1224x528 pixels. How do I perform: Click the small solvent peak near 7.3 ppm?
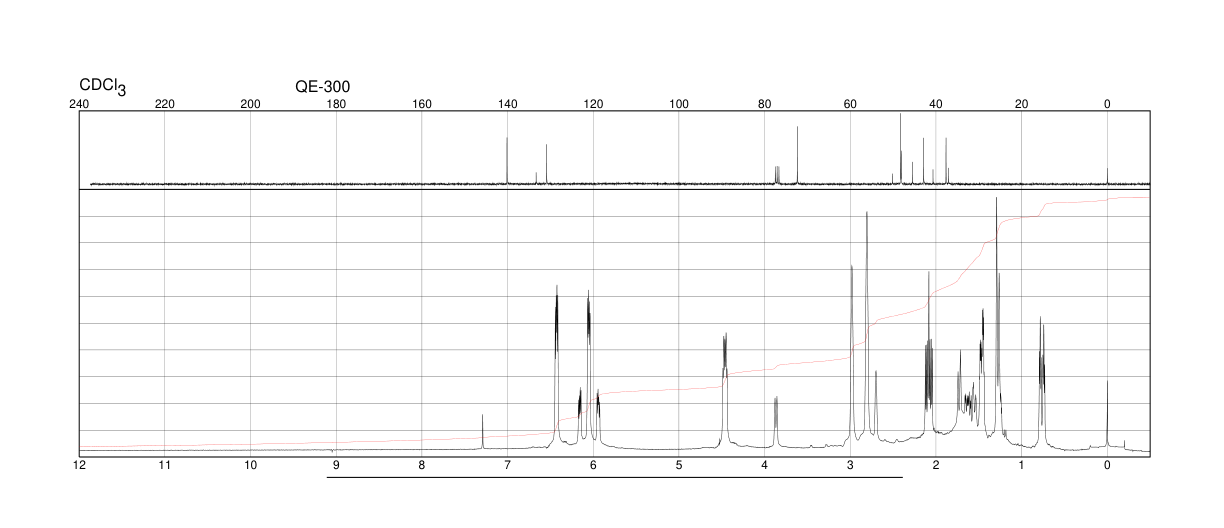pos(482,431)
